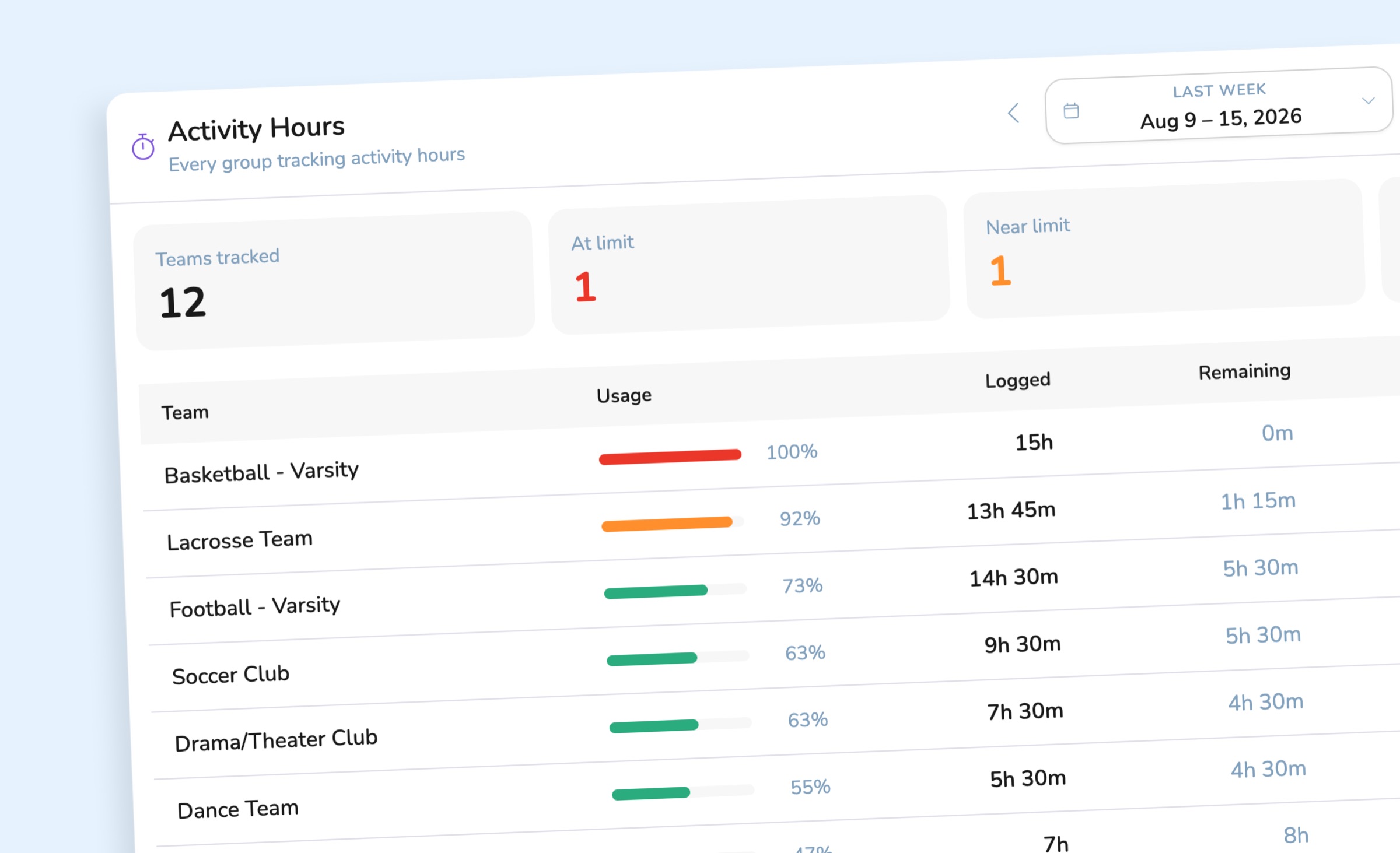Click the 73% usage value
Viewport: 1400px width, 853px height.
[803, 585]
